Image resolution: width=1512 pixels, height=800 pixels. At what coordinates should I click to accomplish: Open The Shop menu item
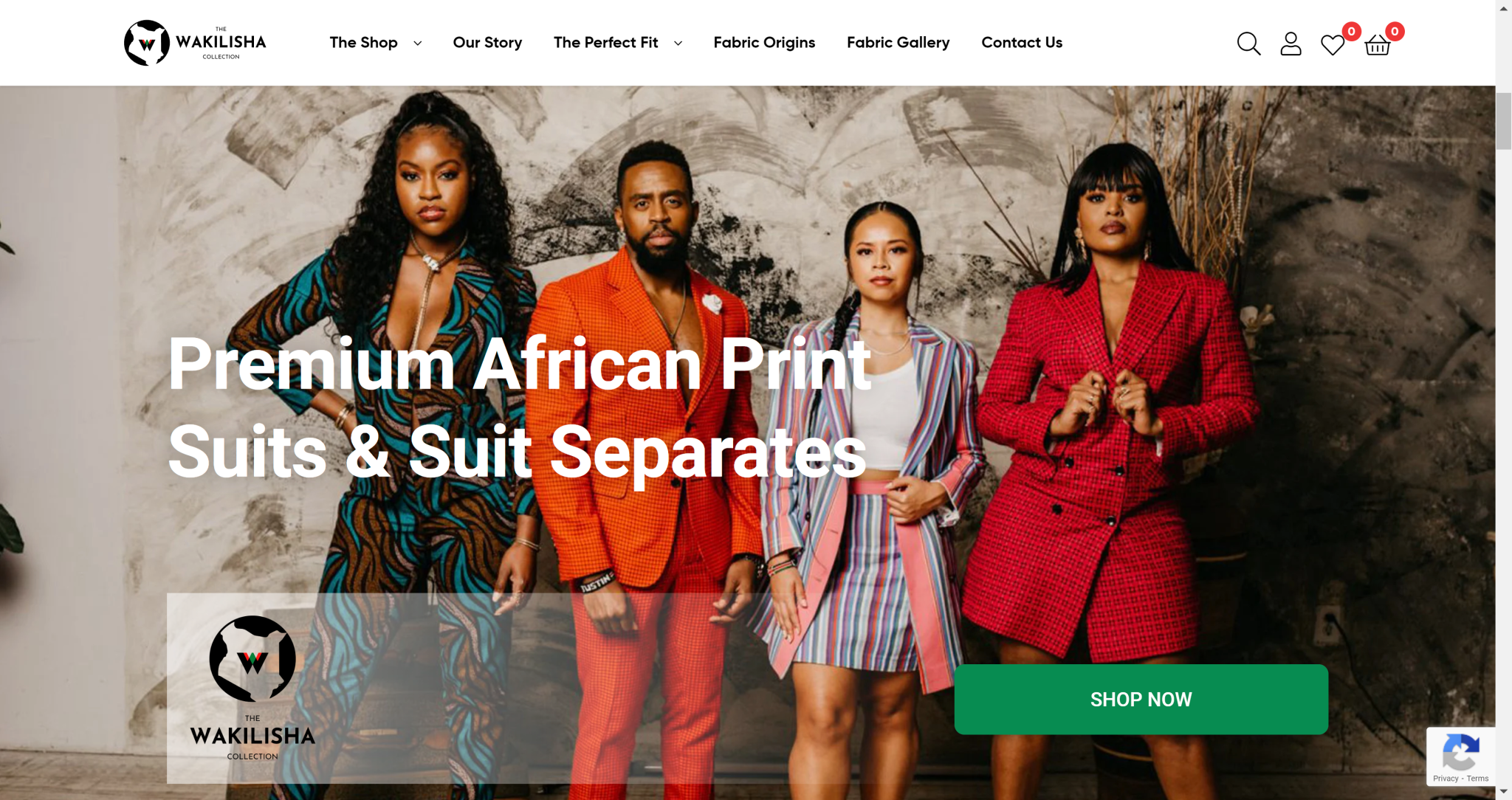click(363, 42)
